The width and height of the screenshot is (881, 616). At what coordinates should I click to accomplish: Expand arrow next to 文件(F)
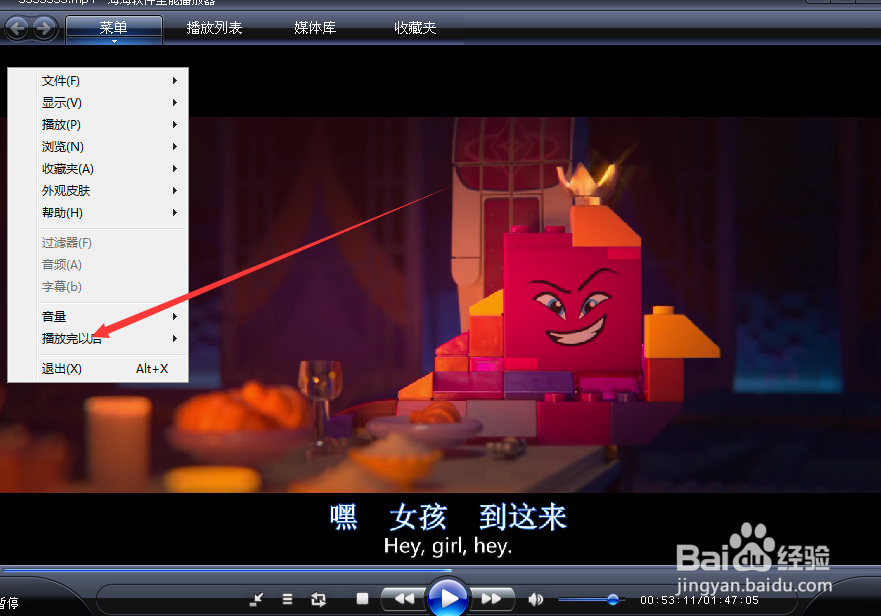point(175,81)
